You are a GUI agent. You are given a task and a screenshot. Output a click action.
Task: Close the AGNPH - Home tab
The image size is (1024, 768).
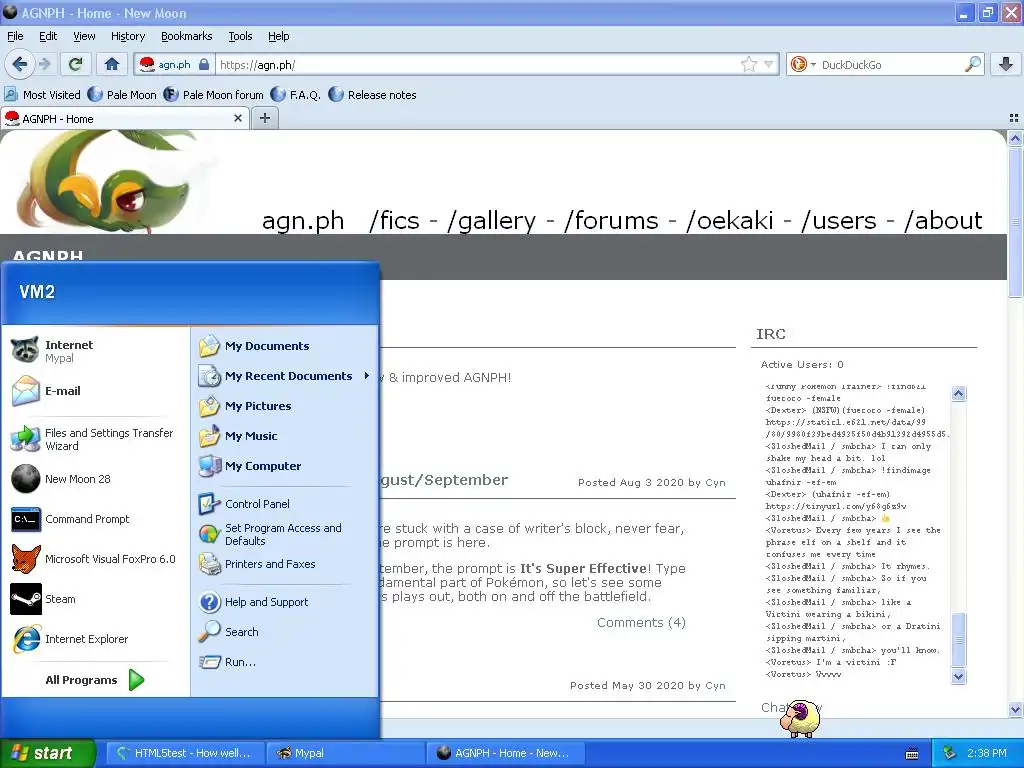238,118
